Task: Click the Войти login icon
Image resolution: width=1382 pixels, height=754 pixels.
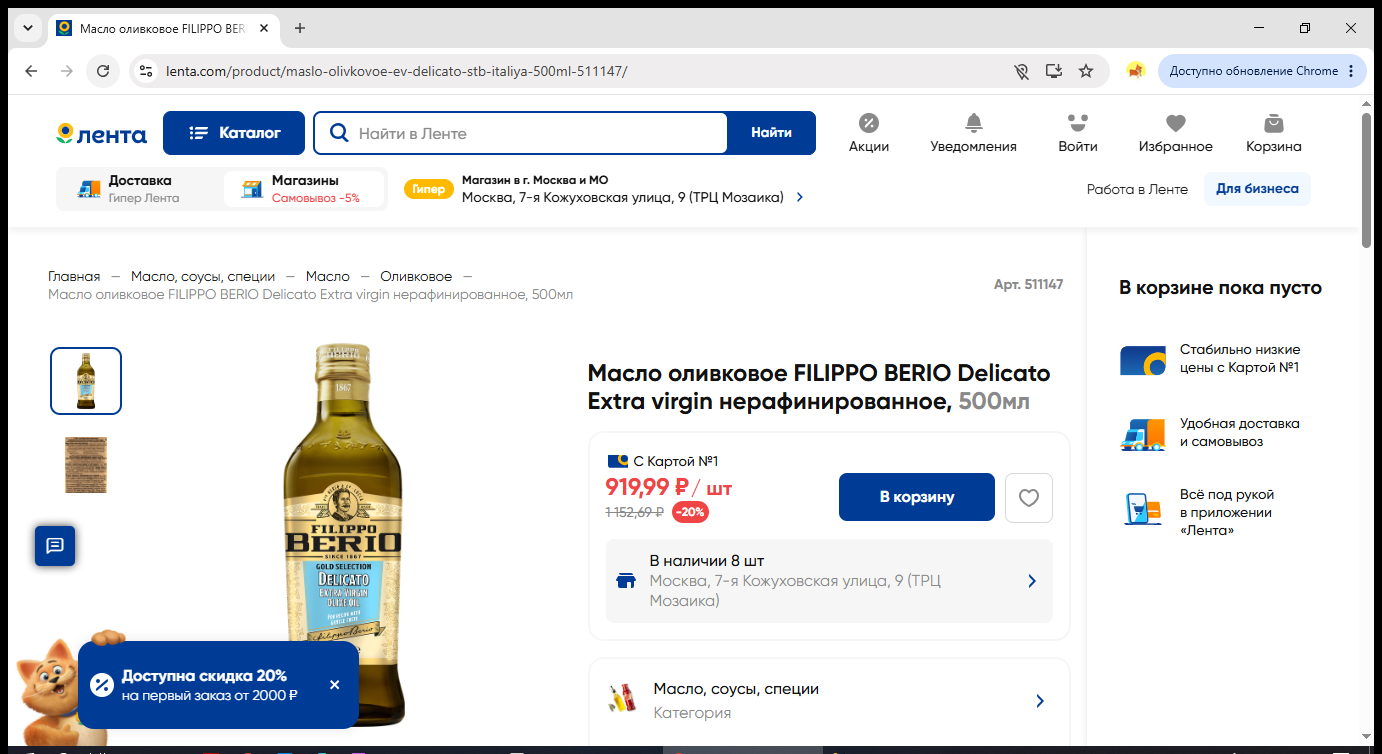Action: [x=1077, y=133]
